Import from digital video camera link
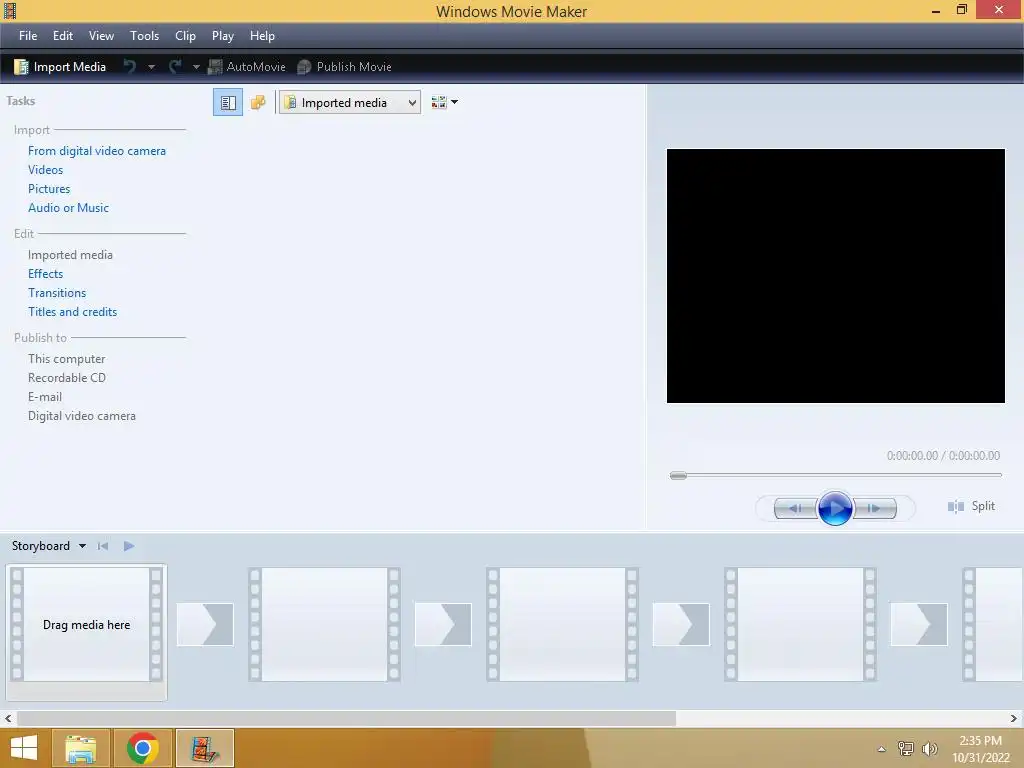The width and height of the screenshot is (1024, 768). [97, 151]
